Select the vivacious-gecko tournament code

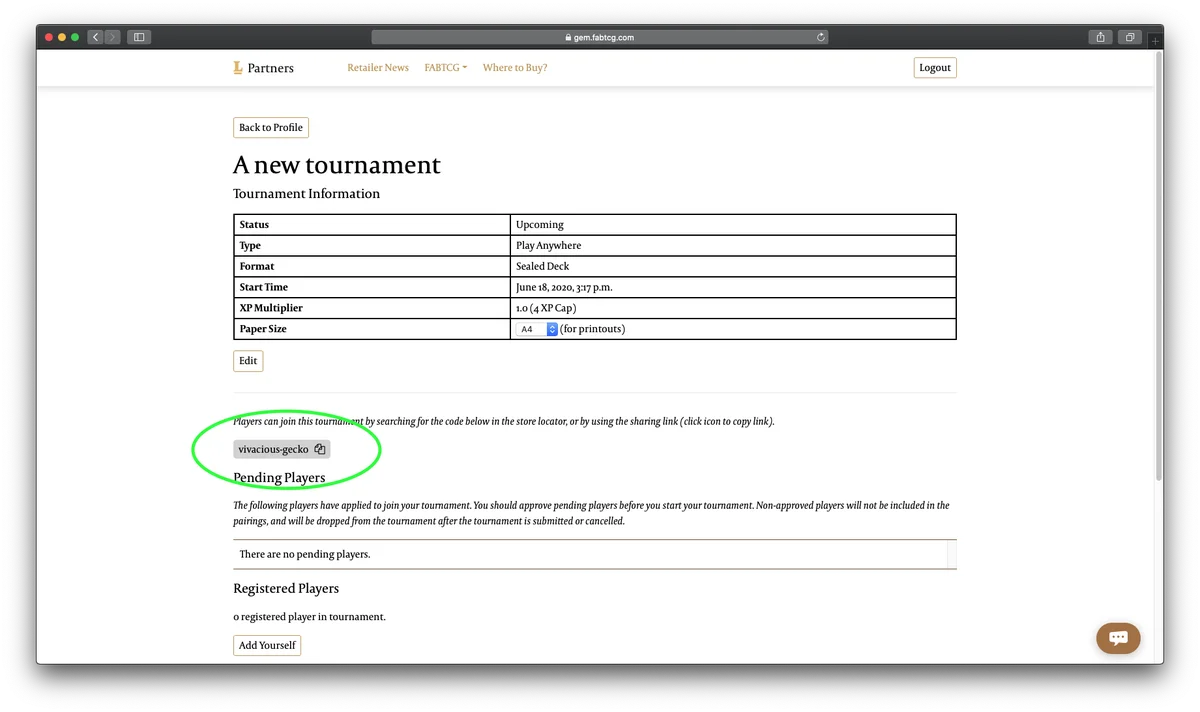tap(273, 450)
